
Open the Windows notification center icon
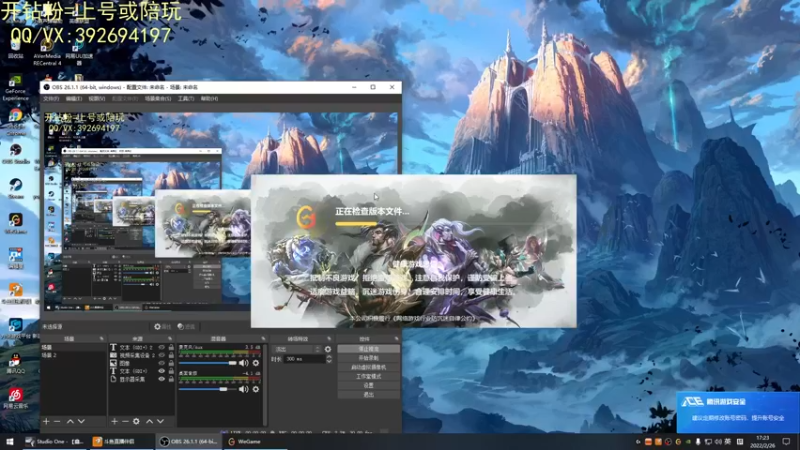click(787, 442)
